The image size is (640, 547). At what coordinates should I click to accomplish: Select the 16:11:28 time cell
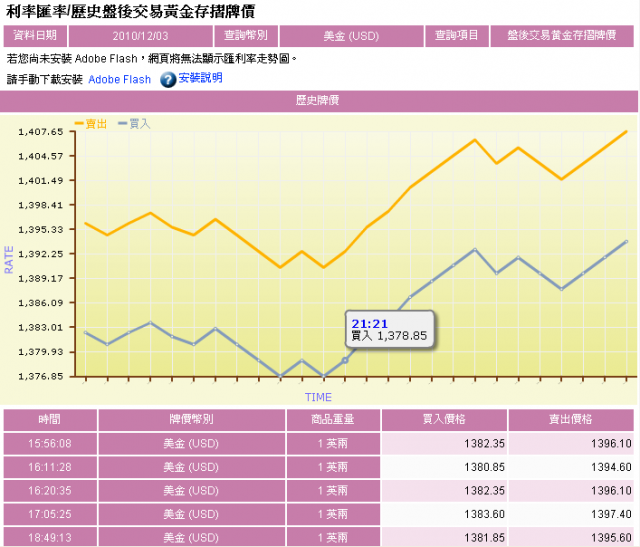50,467
